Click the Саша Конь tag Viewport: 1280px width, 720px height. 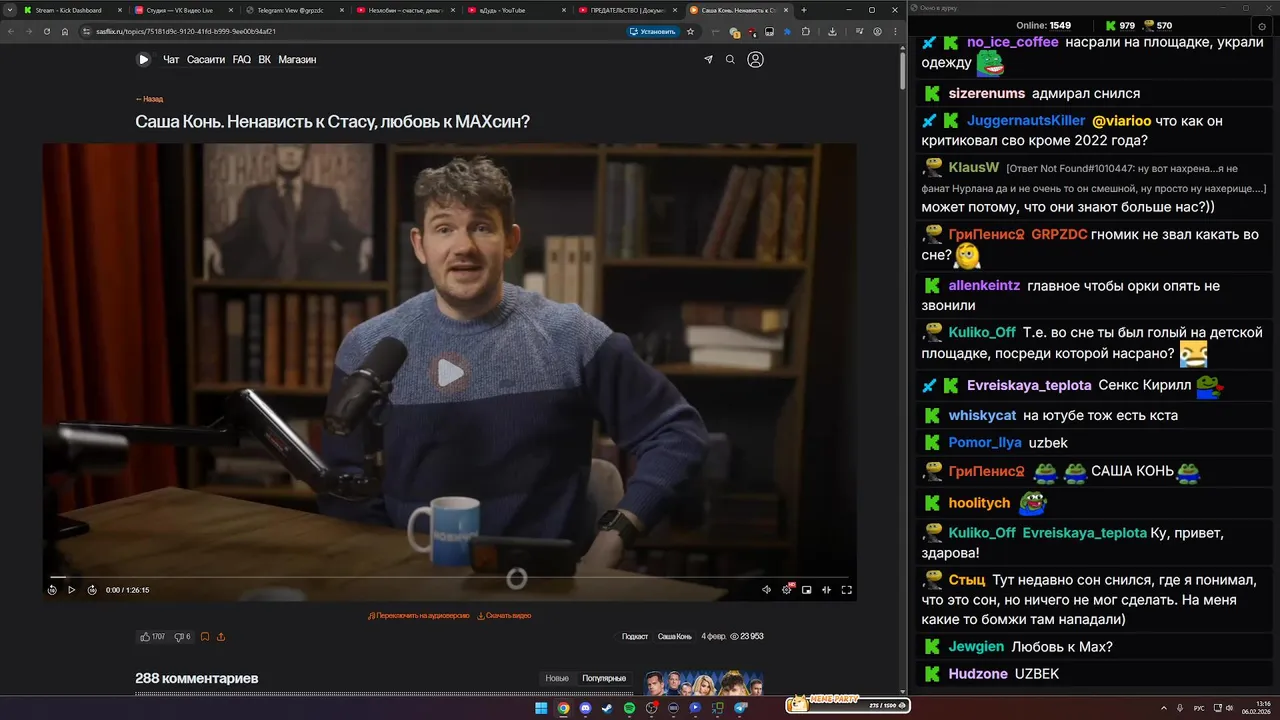(674, 636)
